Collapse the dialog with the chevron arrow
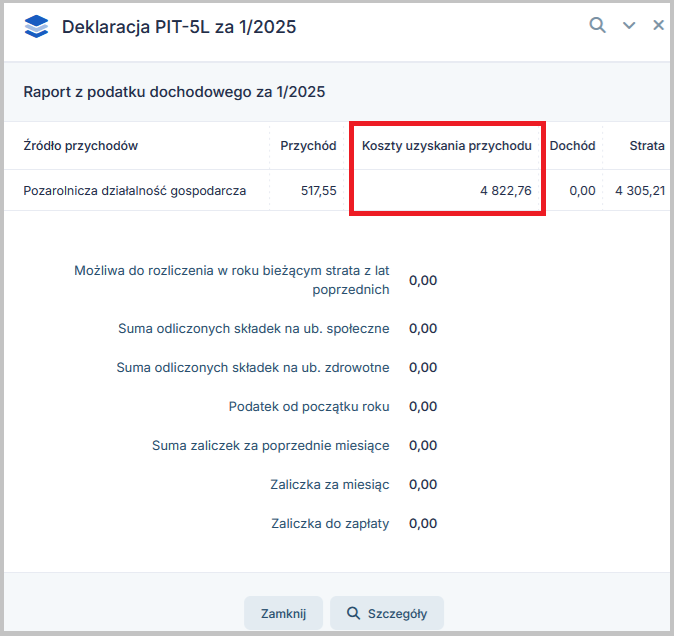 629,26
